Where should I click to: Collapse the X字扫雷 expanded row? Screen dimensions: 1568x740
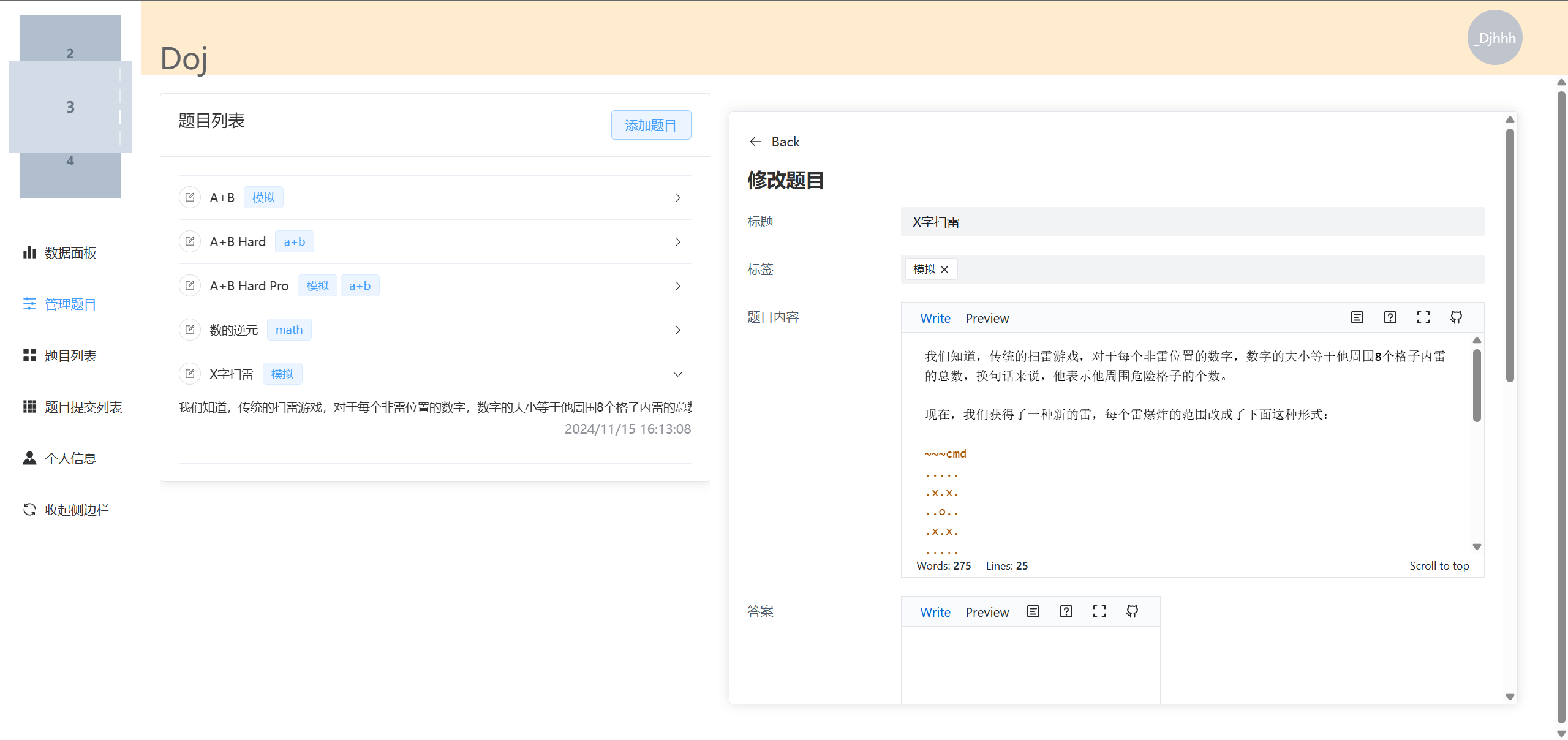tap(677, 374)
